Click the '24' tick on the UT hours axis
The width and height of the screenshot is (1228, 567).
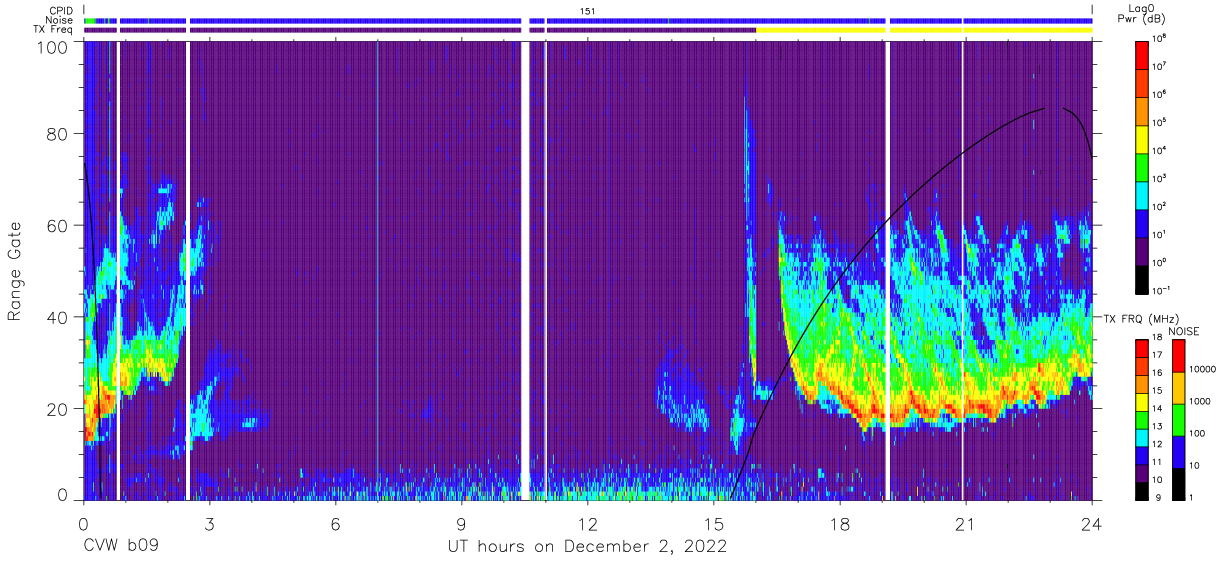click(x=1091, y=523)
